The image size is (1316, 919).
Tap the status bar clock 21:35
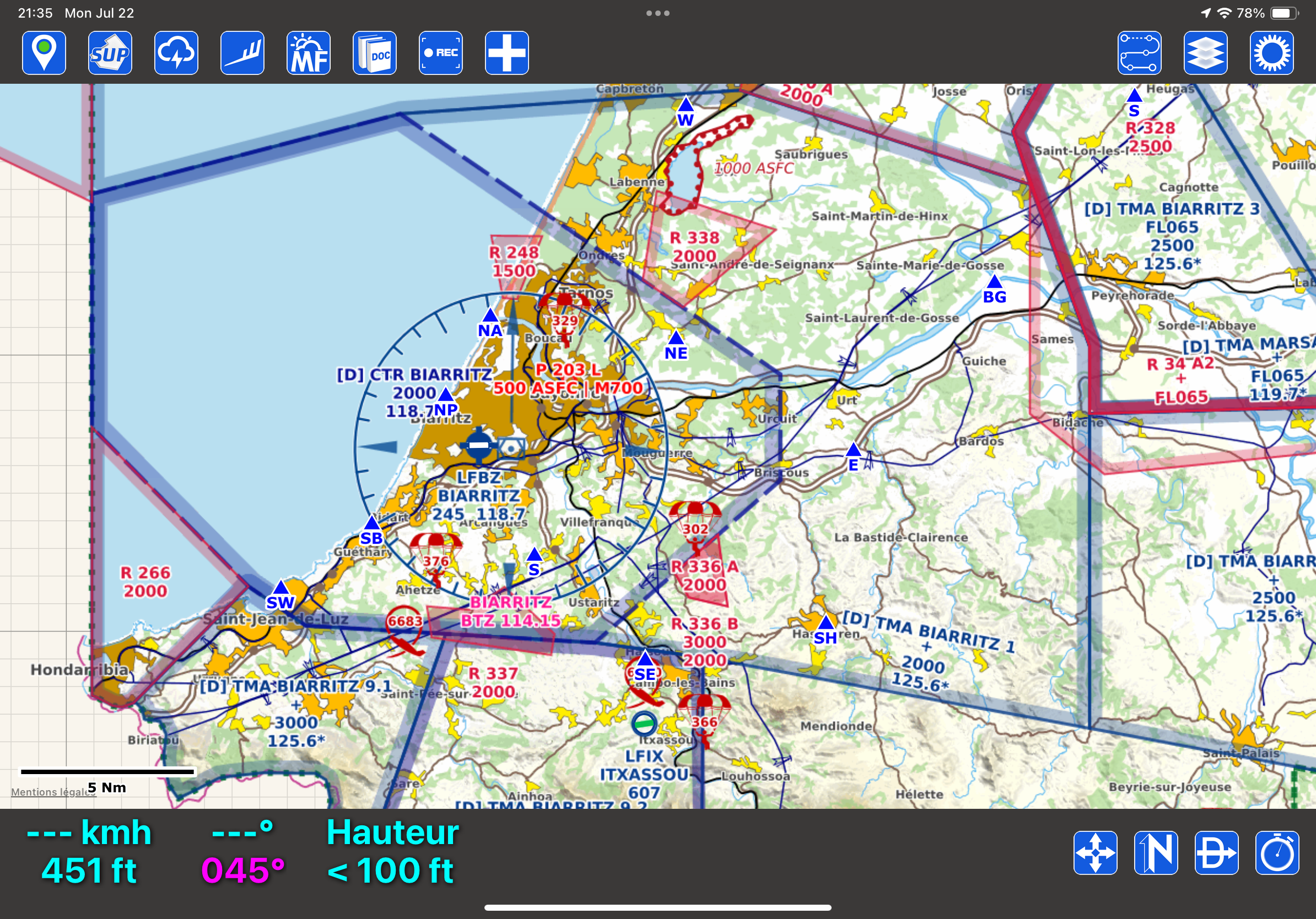[35, 13]
